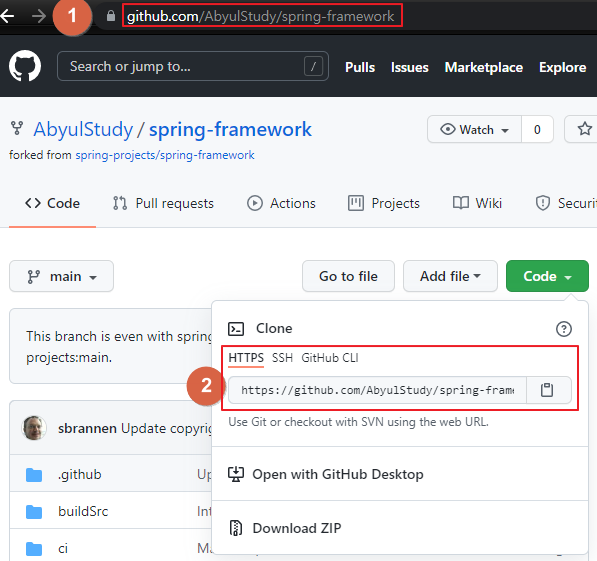Open the AbyulStudy owner link
The image size is (597, 561).
click(83, 129)
